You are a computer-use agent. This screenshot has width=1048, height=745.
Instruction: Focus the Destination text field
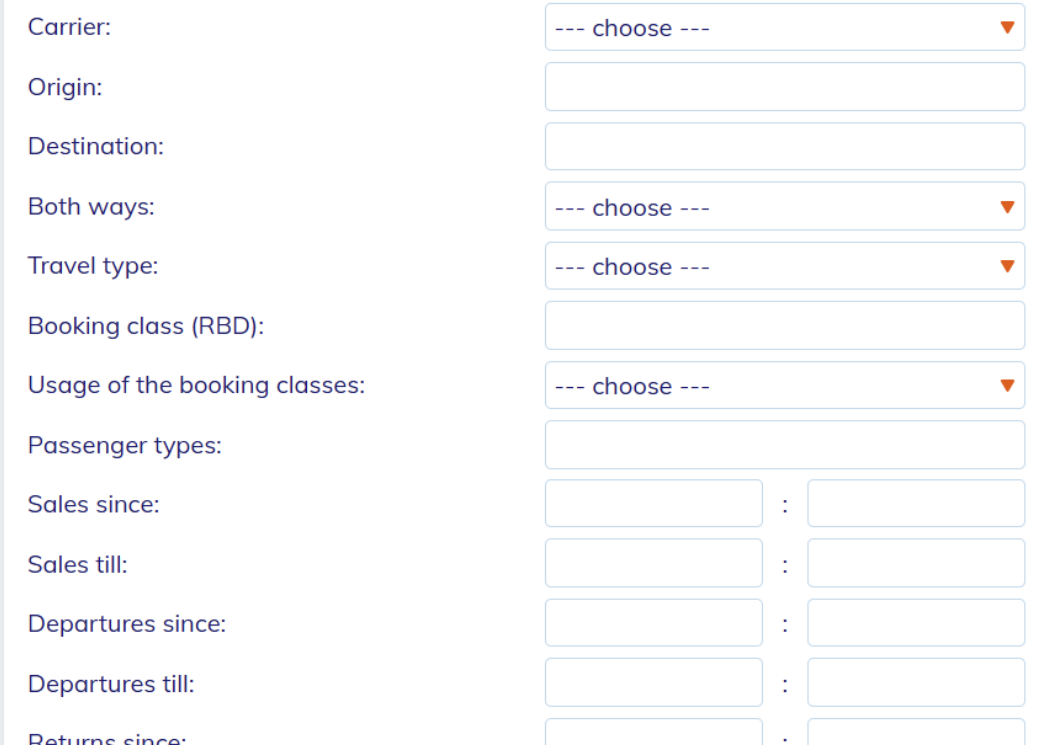coord(784,147)
